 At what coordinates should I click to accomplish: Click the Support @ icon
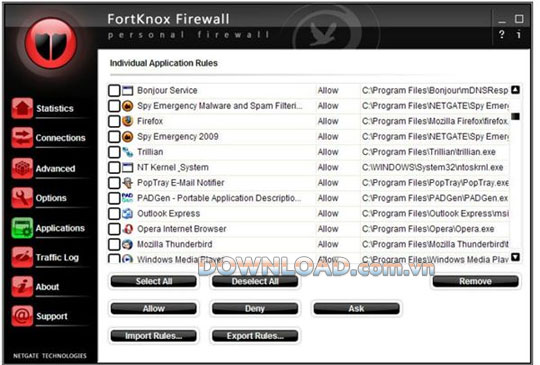pyautogui.click(x=22, y=316)
